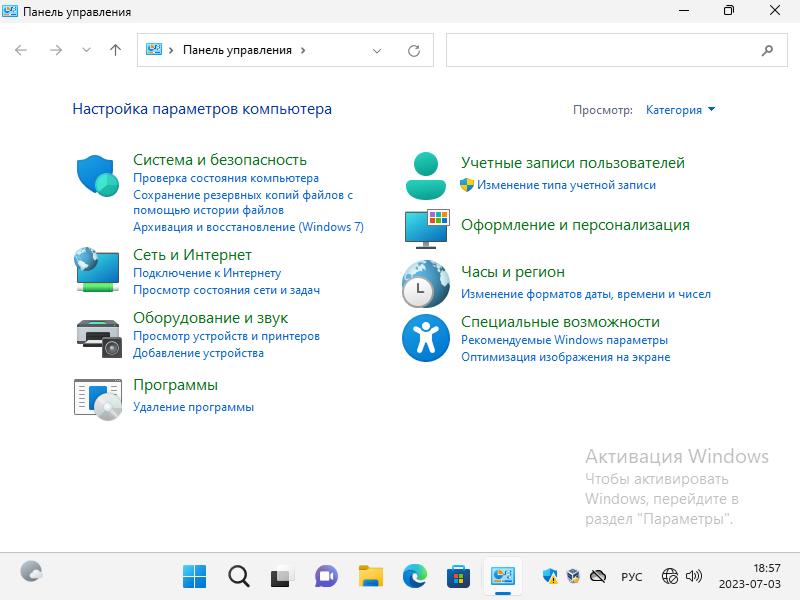Launch Microsoft Edge from taskbar

(x=414, y=577)
